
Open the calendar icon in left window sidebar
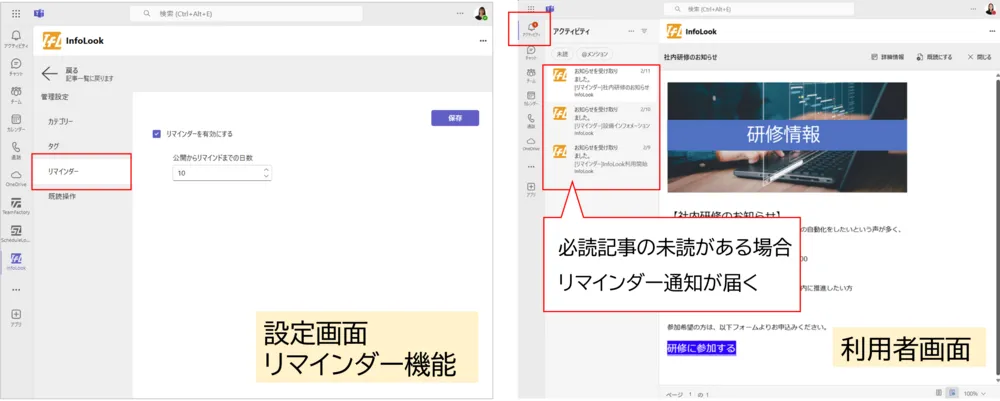pyautogui.click(x=16, y=120)
